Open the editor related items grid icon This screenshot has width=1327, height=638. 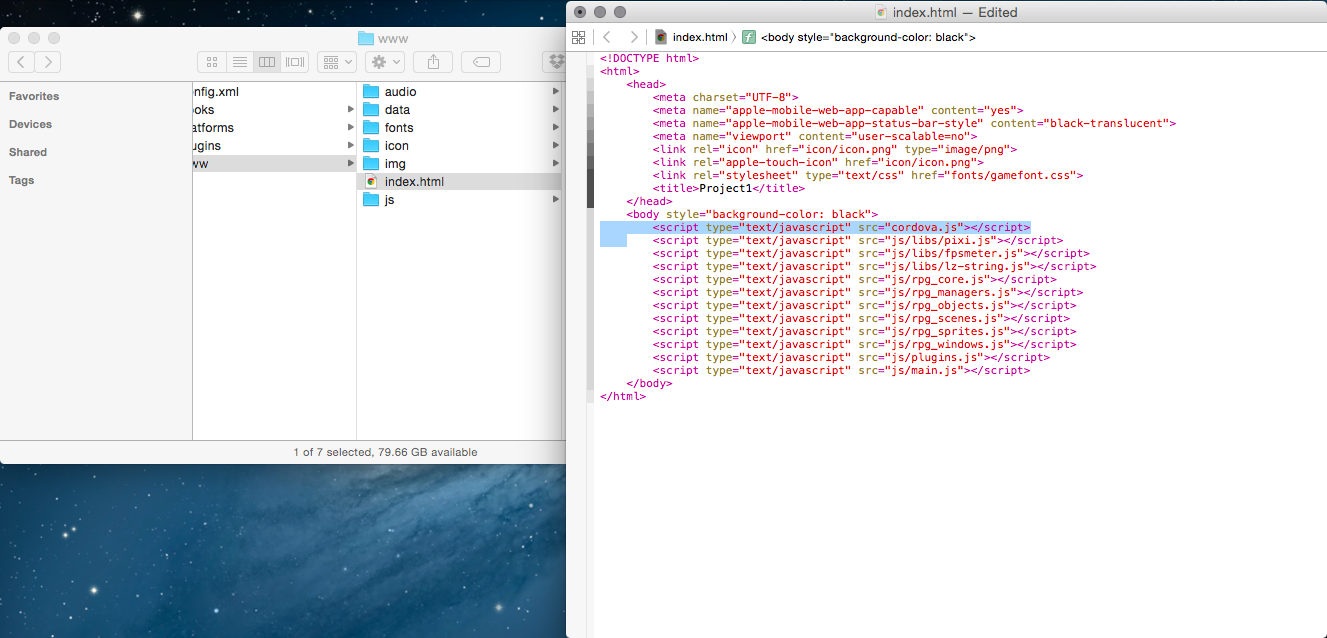578,37
